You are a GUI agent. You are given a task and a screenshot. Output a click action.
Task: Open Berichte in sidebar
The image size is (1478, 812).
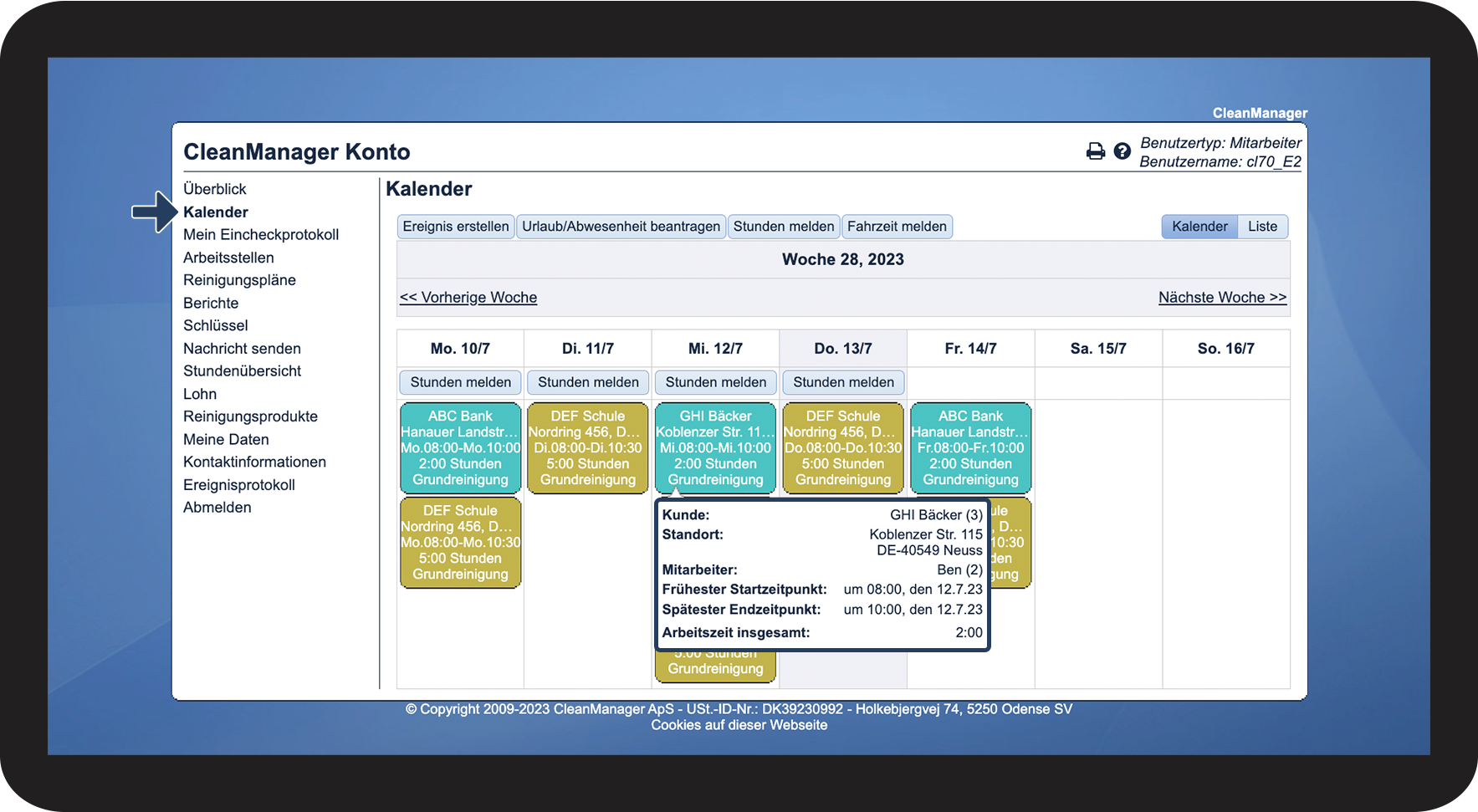click(211, 303)
